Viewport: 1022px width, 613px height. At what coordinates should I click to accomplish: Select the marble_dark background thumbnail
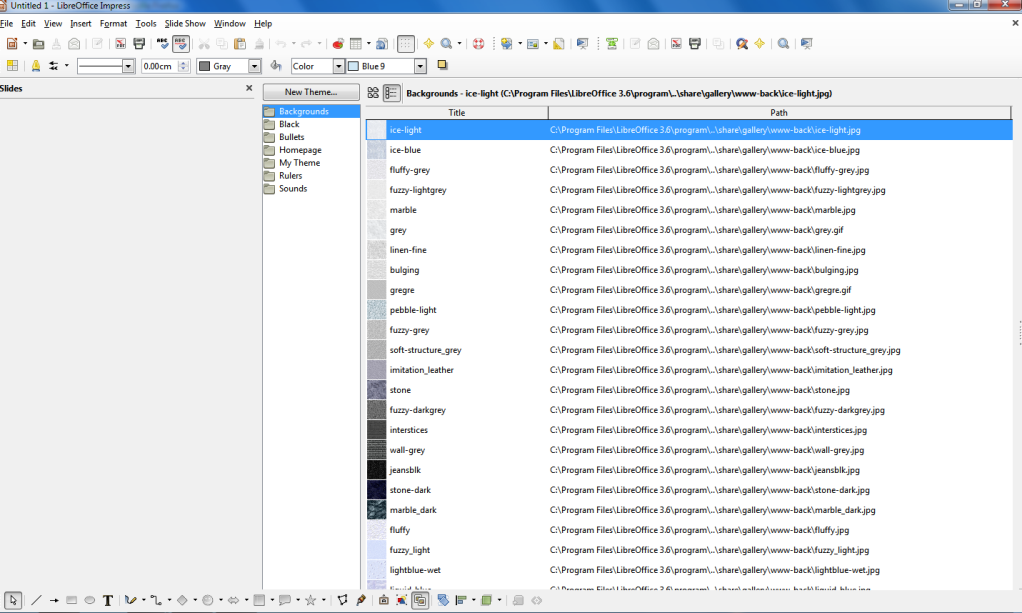[376, 510]
